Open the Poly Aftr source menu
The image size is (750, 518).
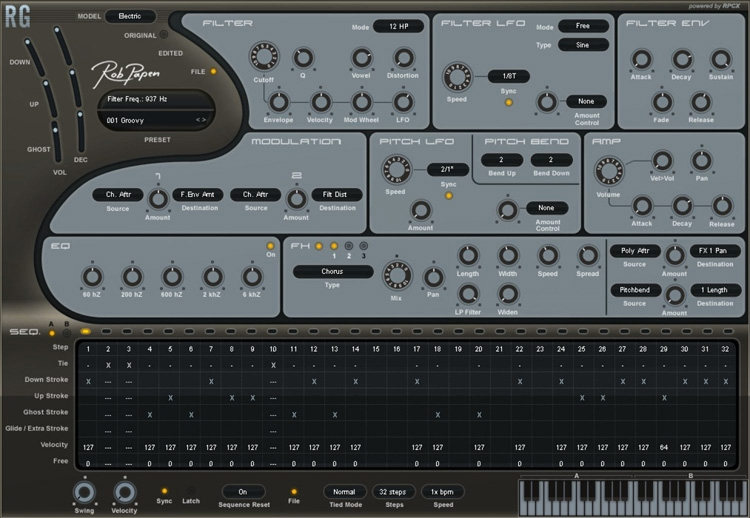pos(635,251)
